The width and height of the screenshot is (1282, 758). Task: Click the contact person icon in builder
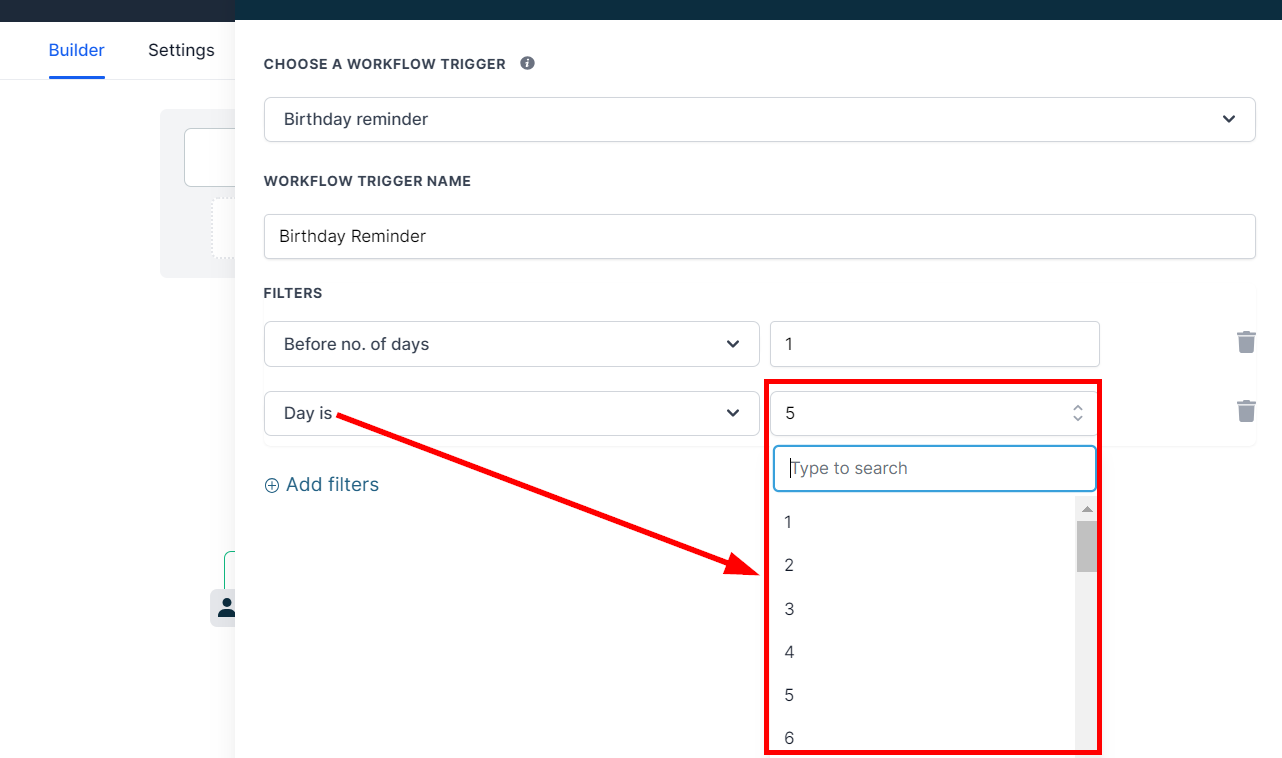coord(226,607)
